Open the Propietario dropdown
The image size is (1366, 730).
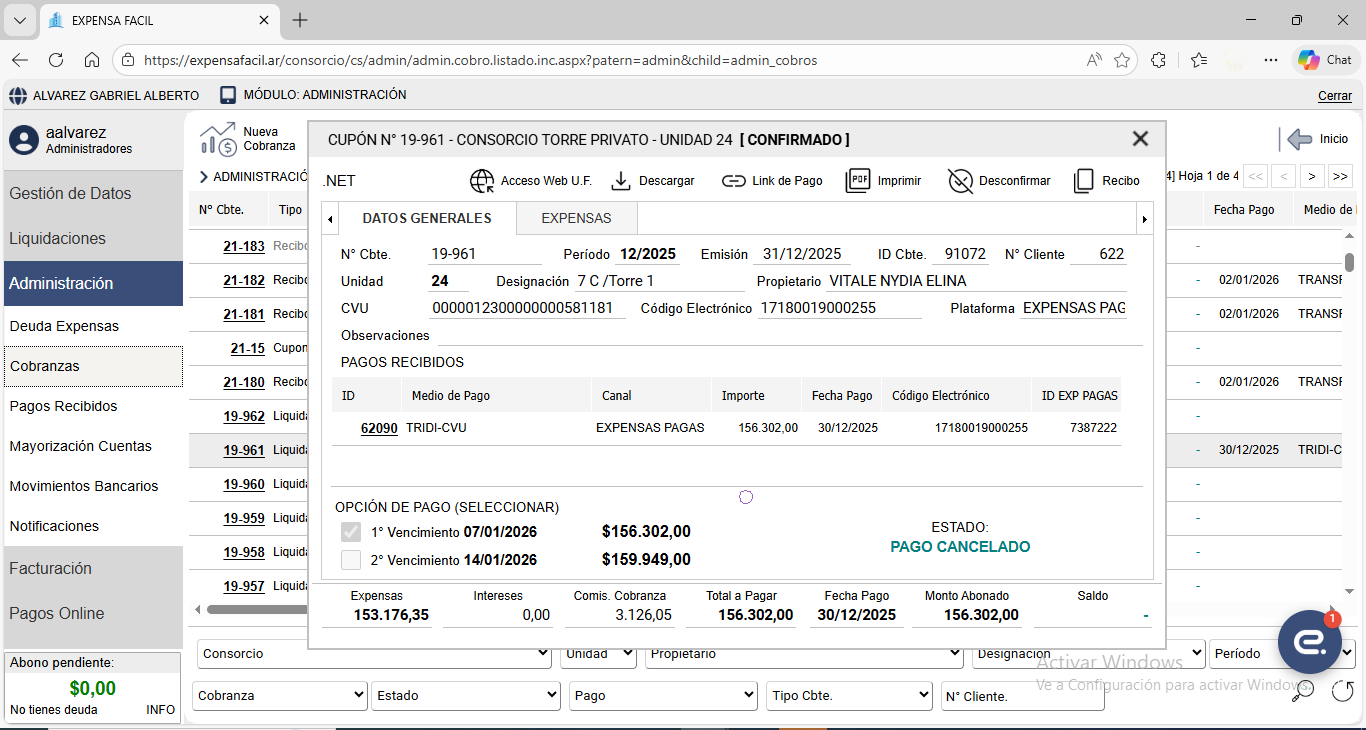coord(805,654)
